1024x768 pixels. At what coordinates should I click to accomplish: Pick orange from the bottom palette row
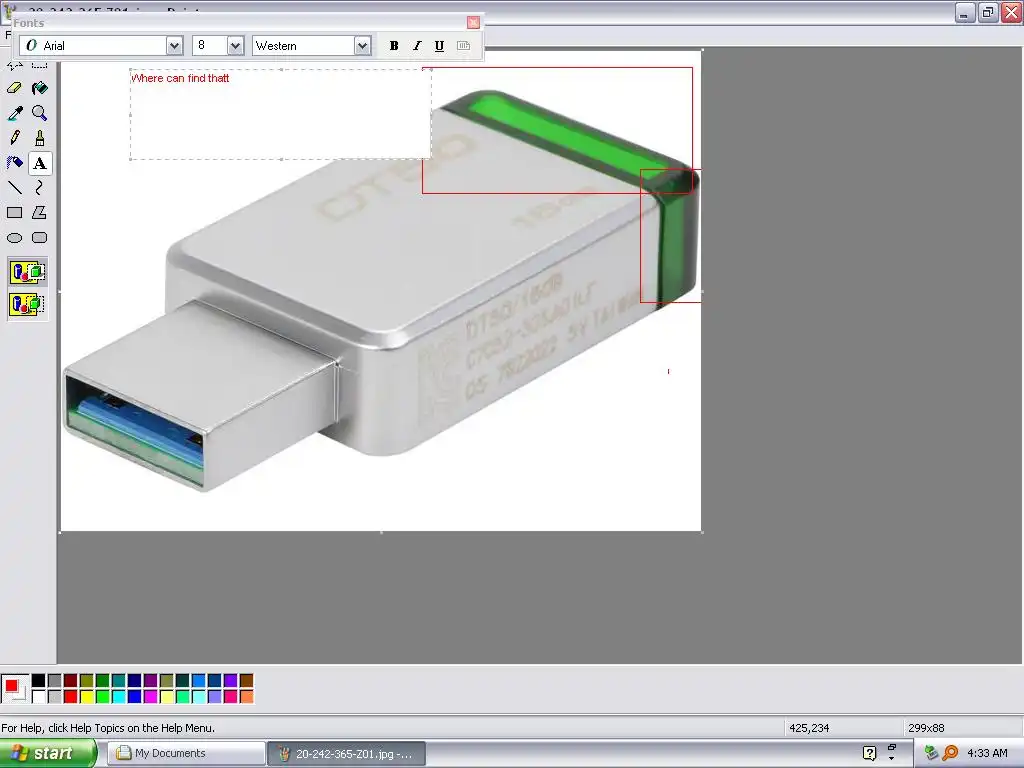click(246, 697)
